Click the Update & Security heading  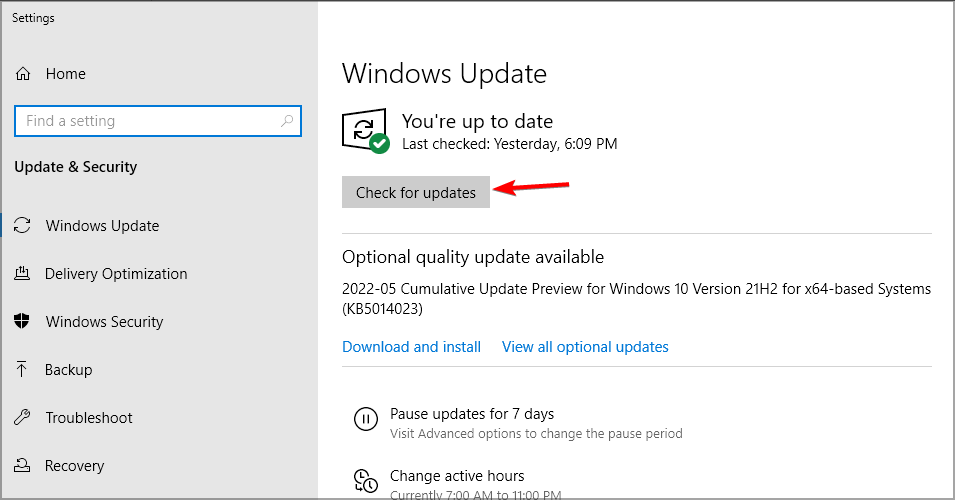click(x=76, y=167)
